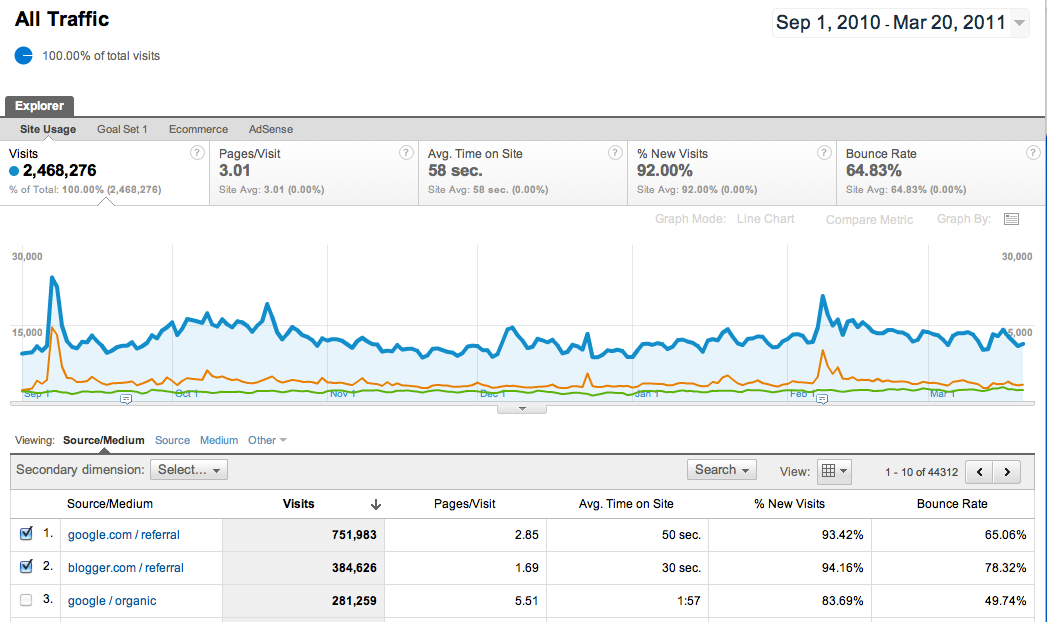Uncheck the blogger.com / referral row
Viewport: 1047px width, 622px height.
coord(26,567)
